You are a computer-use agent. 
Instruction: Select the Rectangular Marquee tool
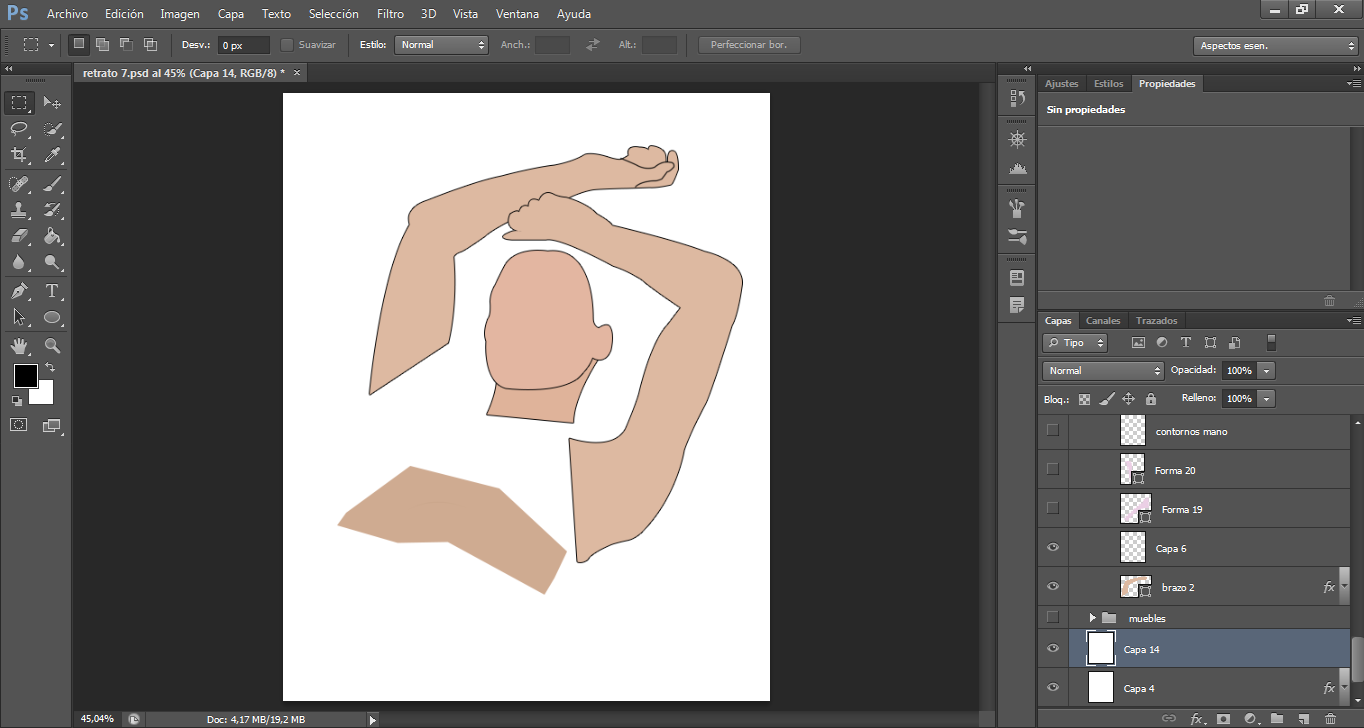click(x=19, y=102)
